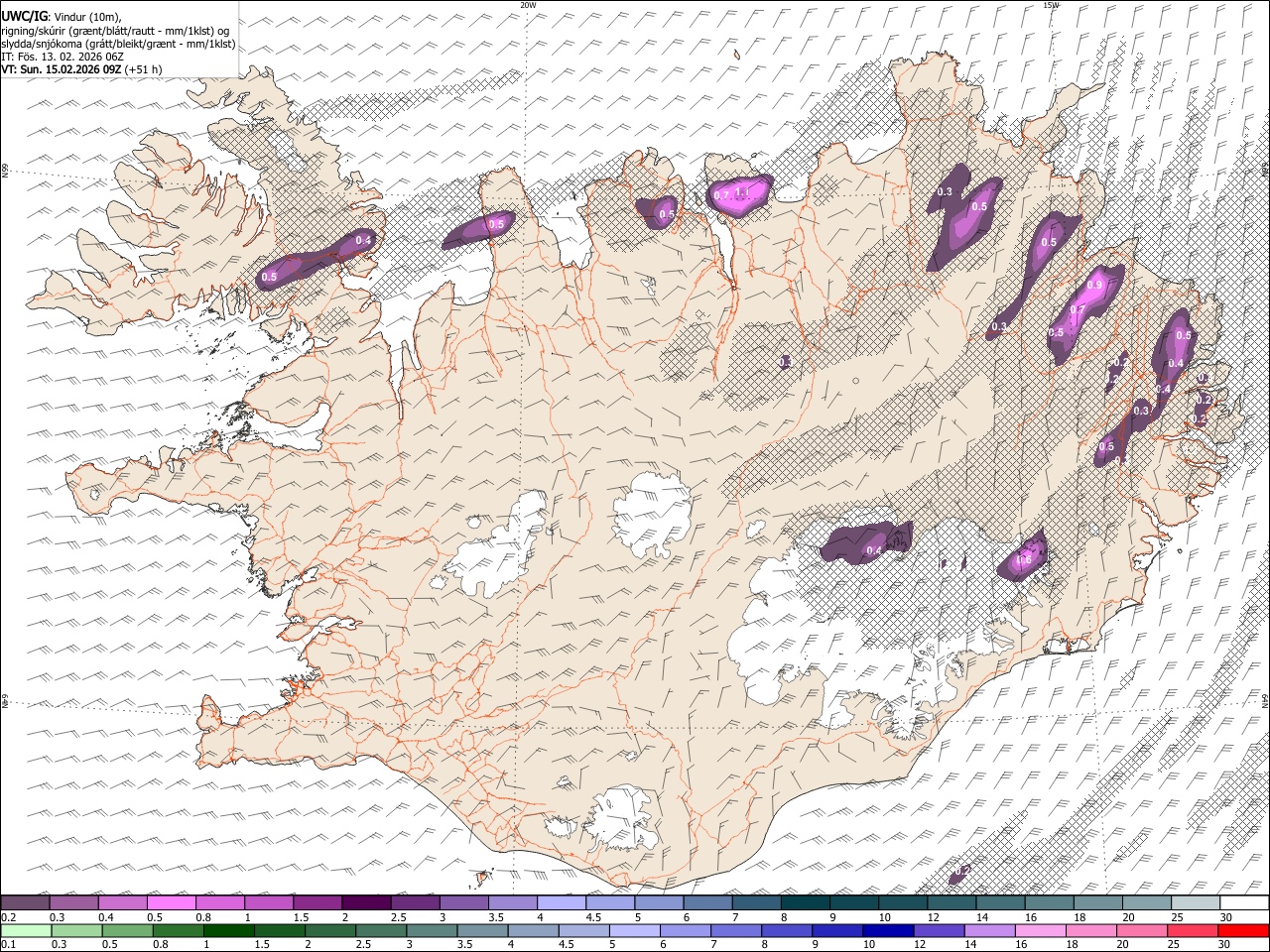Screen dimensions: 1270x952
Task: Click upper legend swatch between 14 and 16
Action: coord(1000,902)
